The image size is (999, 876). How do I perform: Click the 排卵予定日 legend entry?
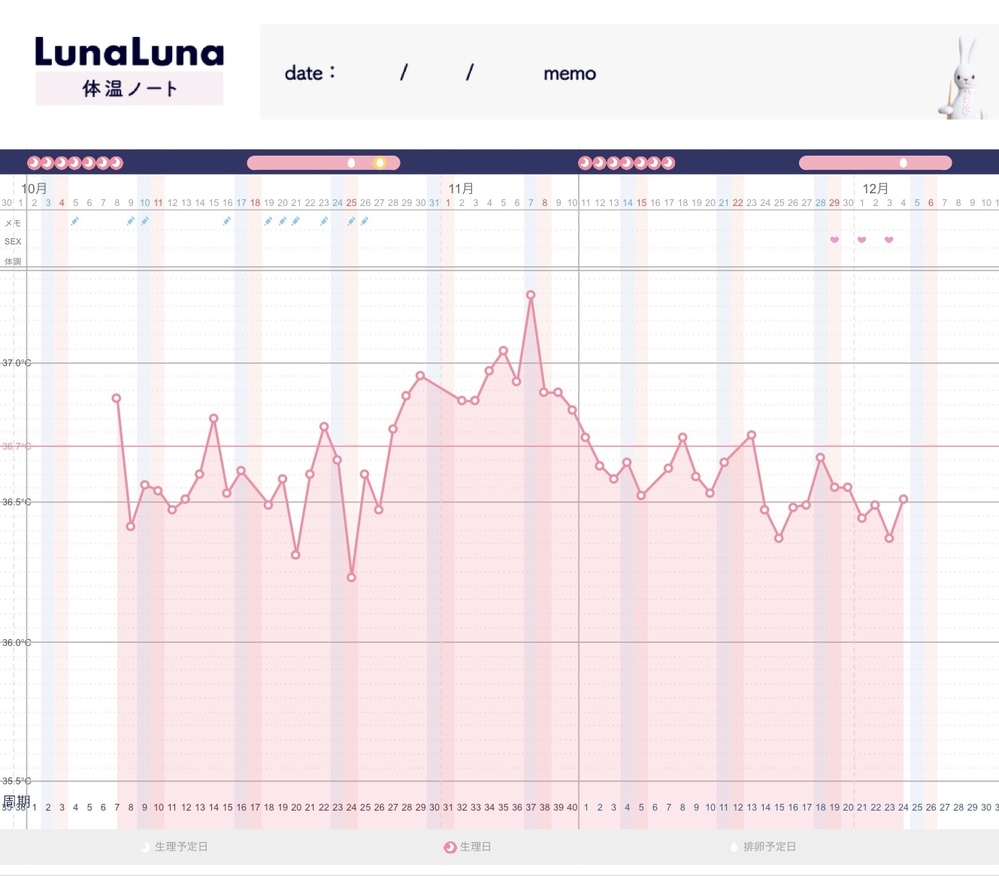pyautogui.click(x=764, y=847)
